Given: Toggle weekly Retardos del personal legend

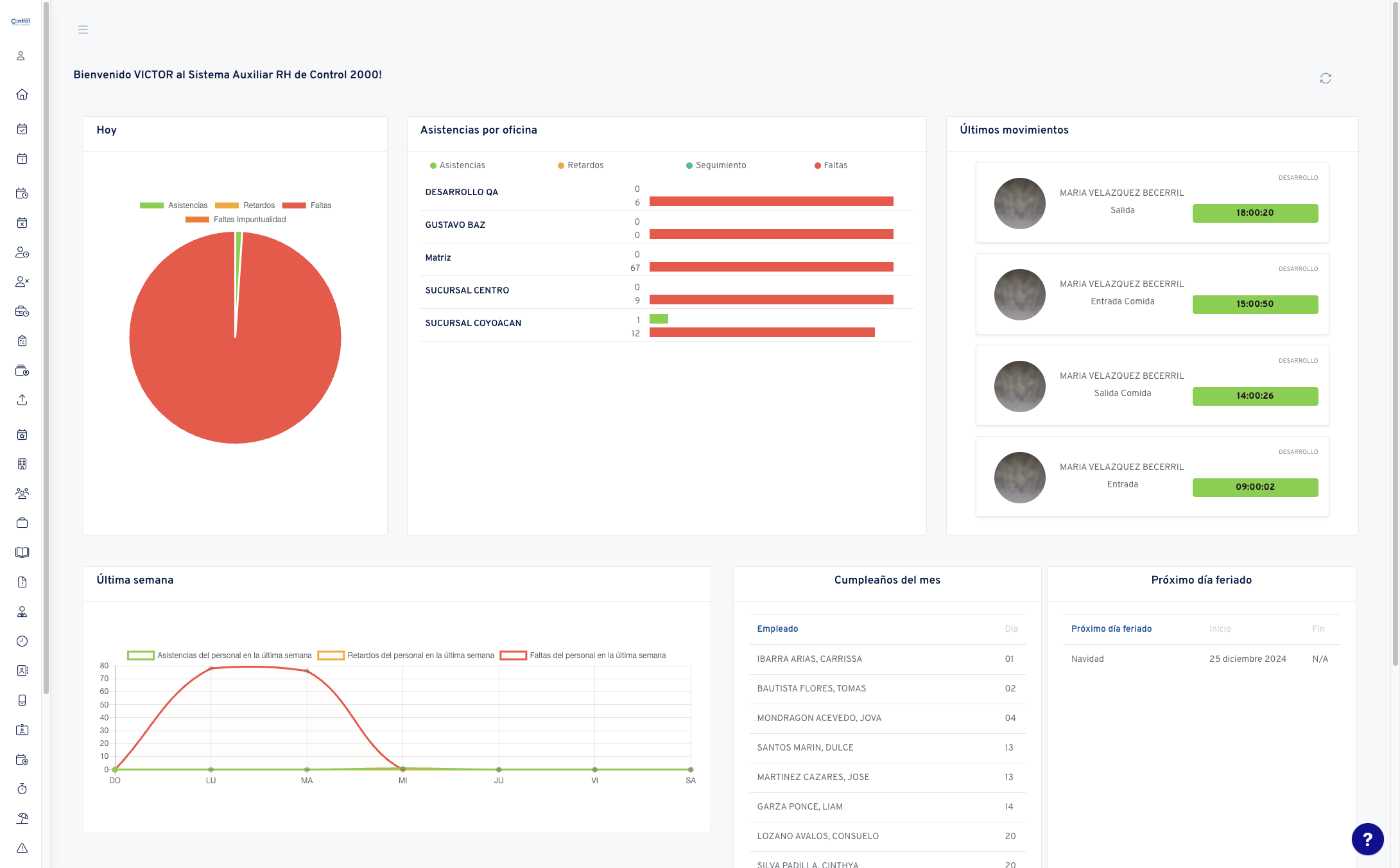Looking at the screenshot, I should click(x=406, y=655).
